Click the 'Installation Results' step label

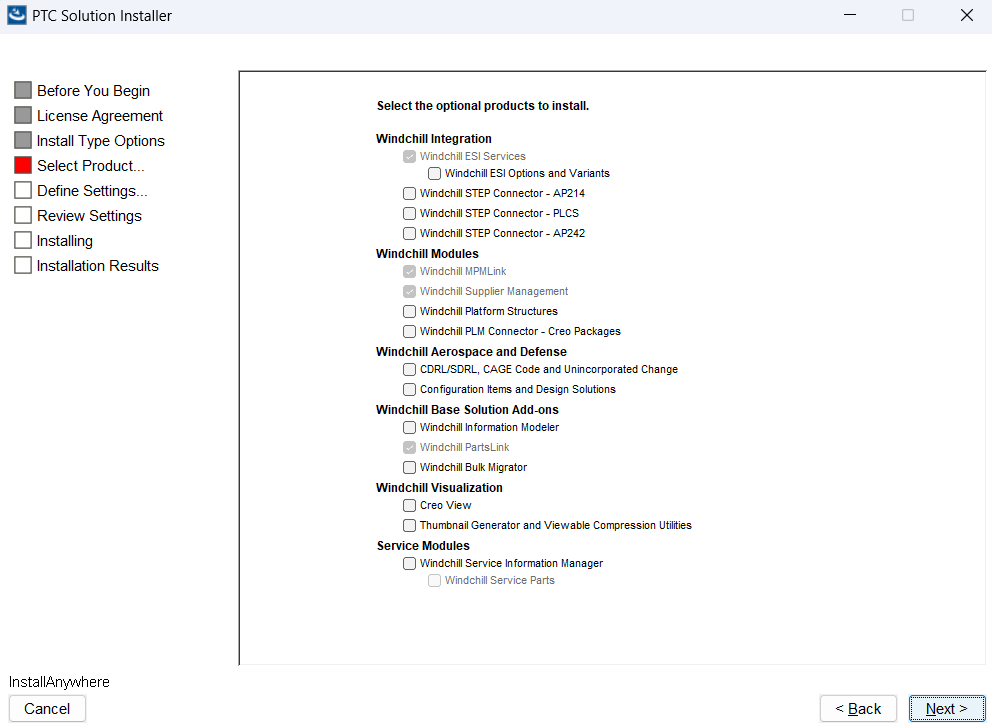coord(97,266)
